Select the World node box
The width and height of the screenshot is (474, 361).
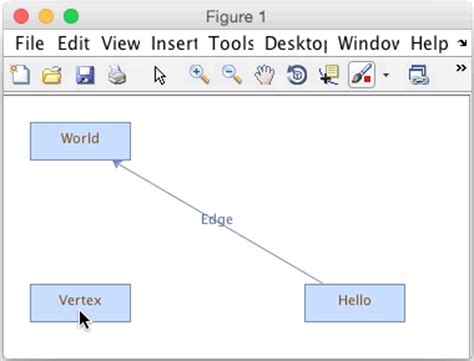click(80, 141)
